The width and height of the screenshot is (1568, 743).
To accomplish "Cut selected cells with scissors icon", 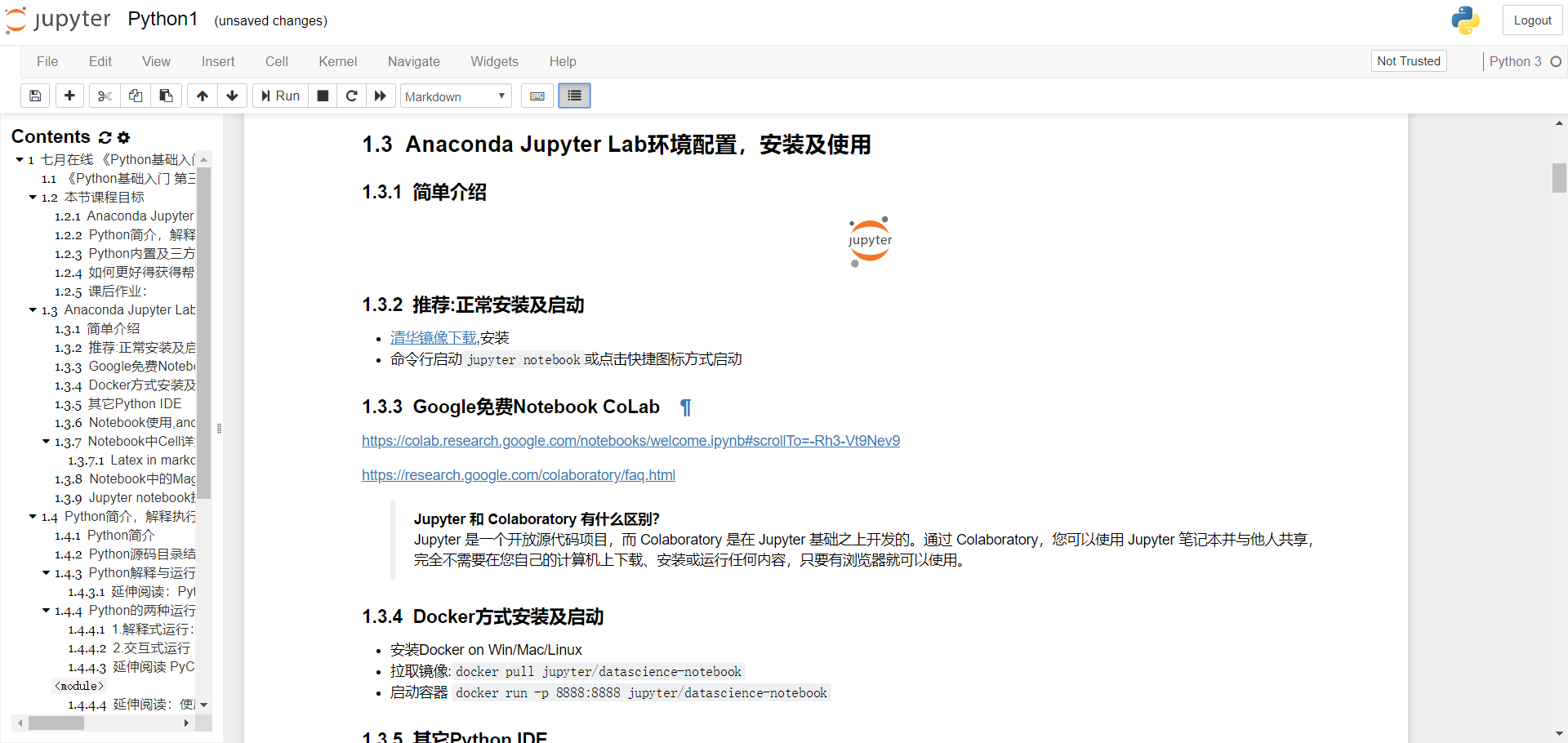I will (x=105, y=96).
